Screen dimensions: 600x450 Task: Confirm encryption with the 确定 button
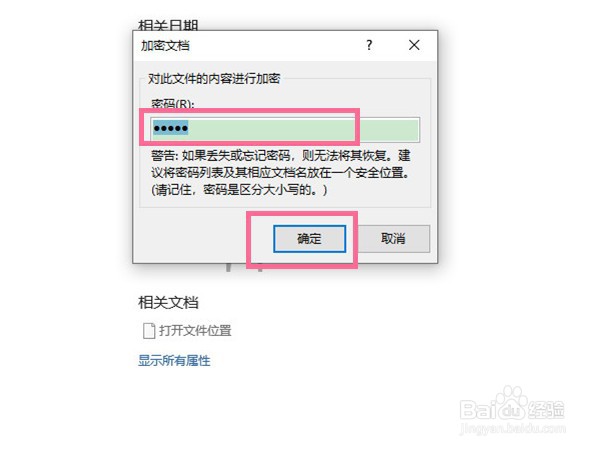310,239
